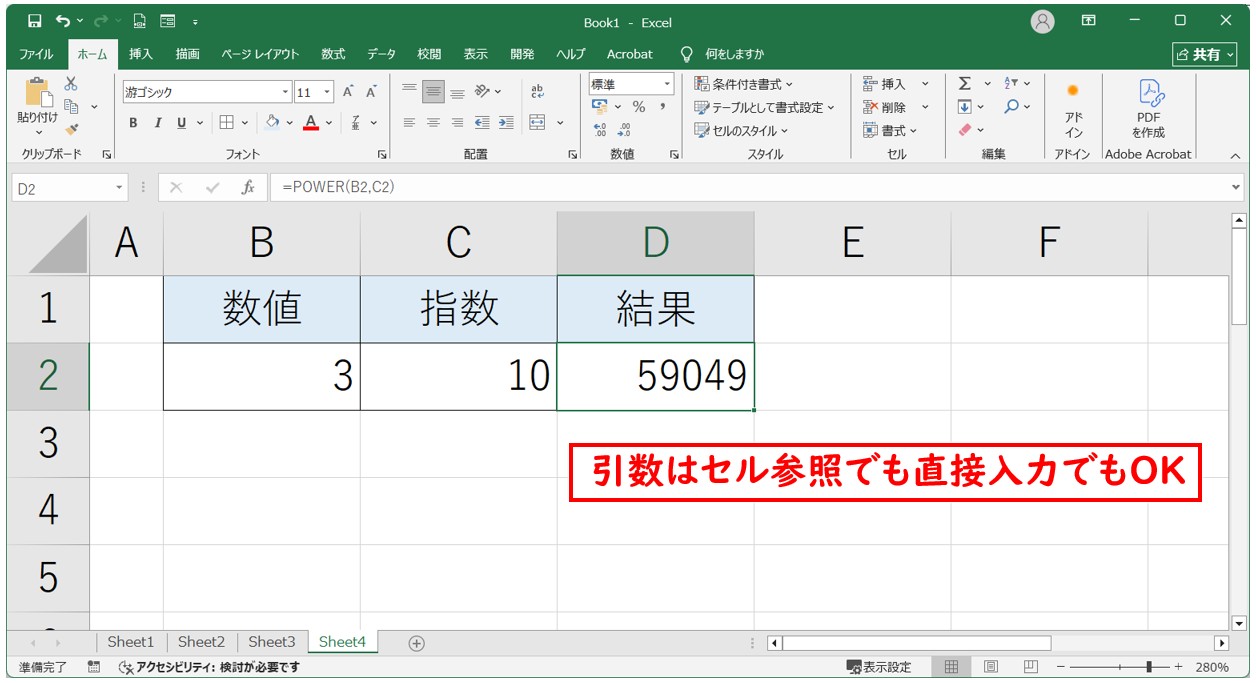Select cell B2 containing value 3
Viewport: 1256px width, 683px height.
261,376
